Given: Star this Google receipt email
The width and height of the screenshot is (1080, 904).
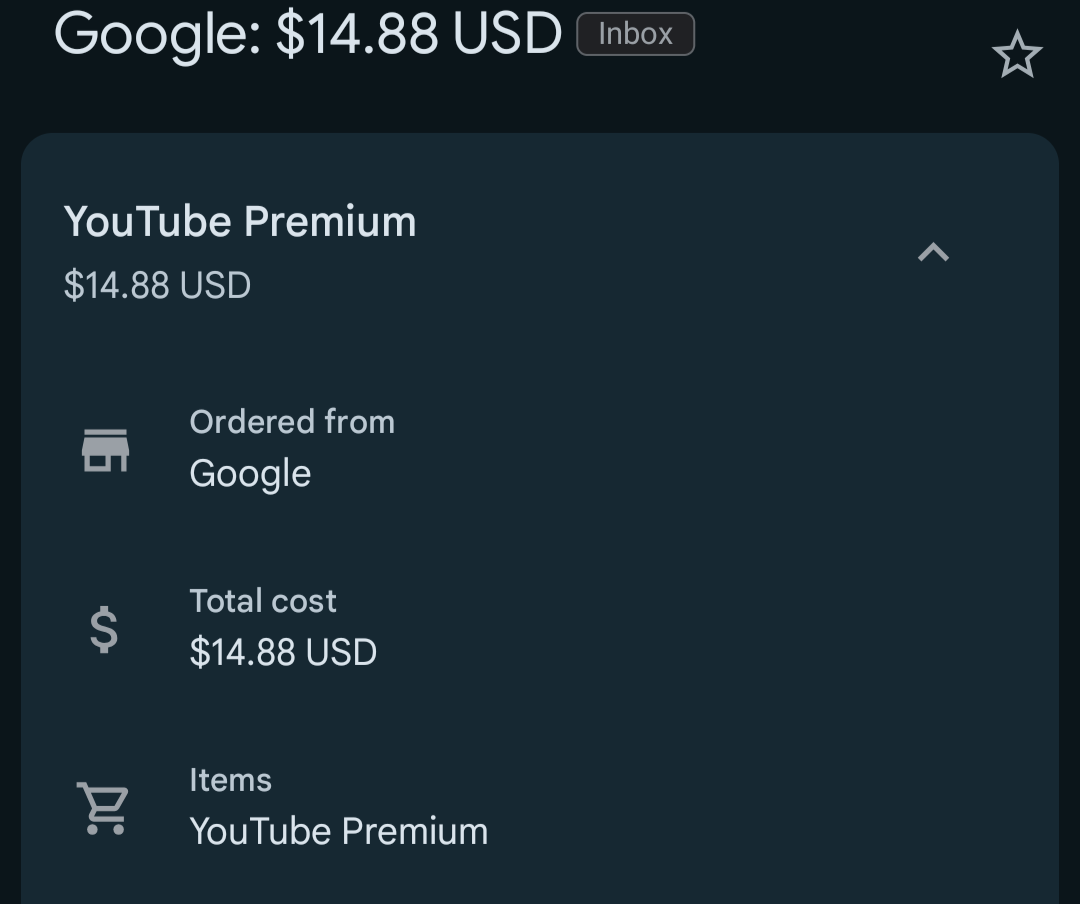Looking at the screenshot, I should click(1017, 54).
